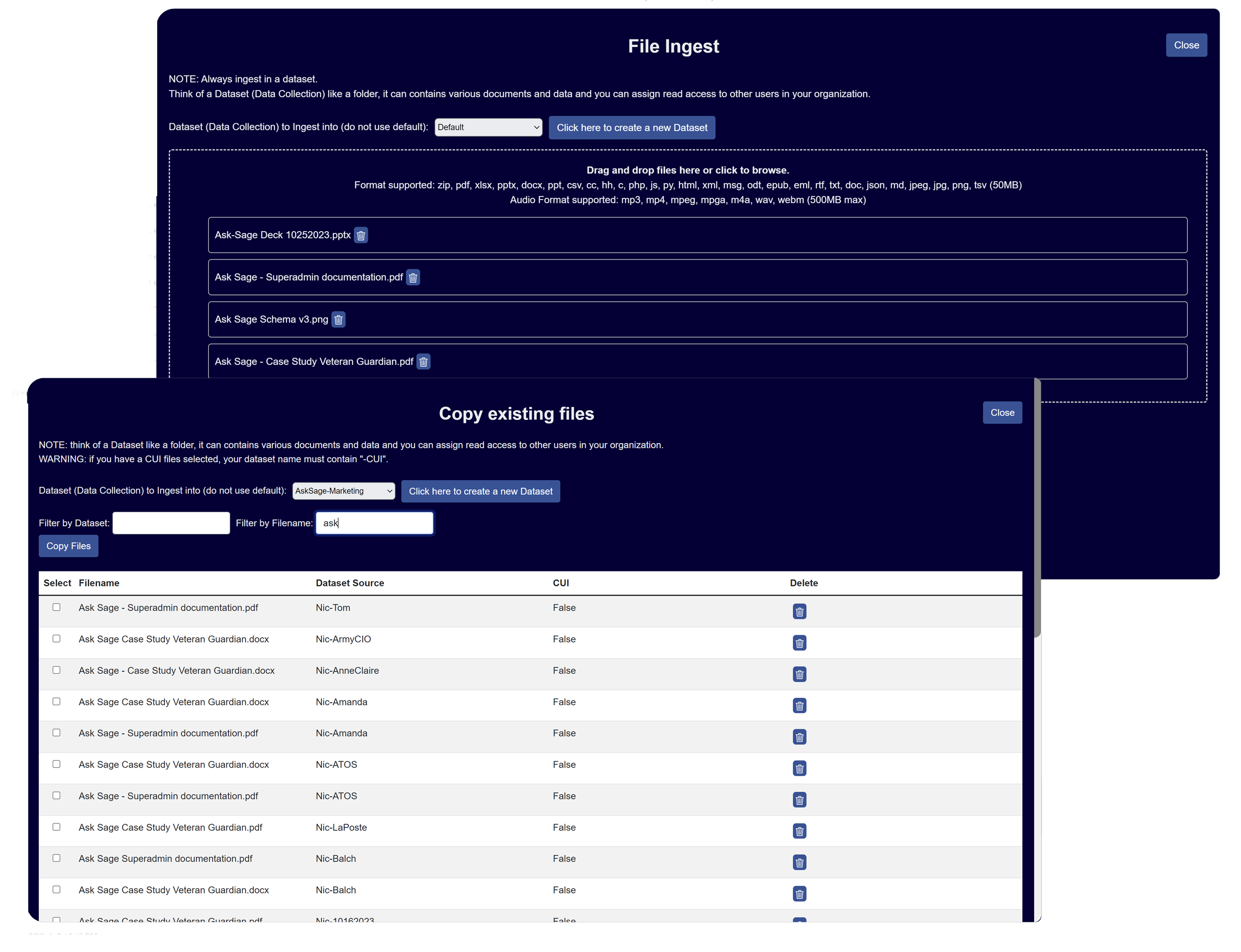Close the Copy existing files dialog
1241x952 pixels.
point(1002,413)
